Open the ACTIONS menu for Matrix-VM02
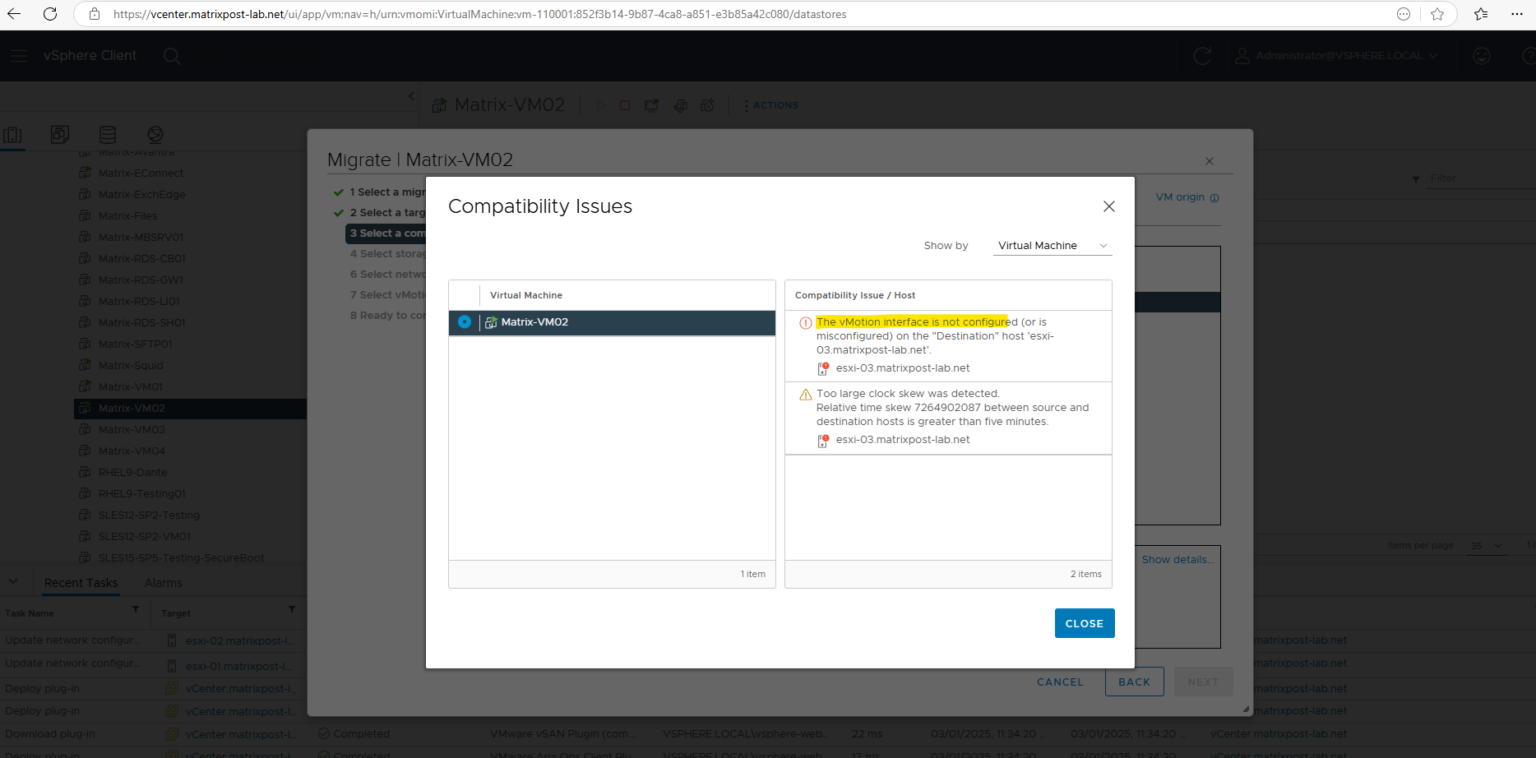 [x=771, y=105]
